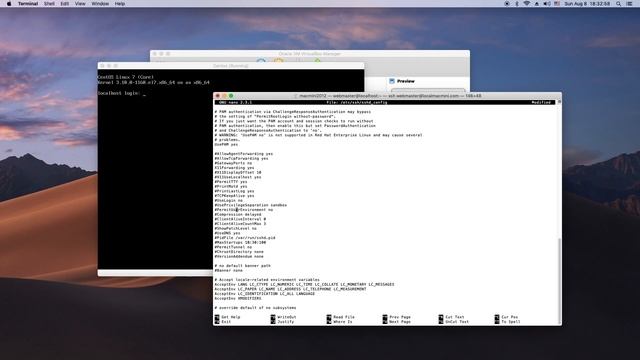640x360 pixels.
Task: Click the #ChrootDirectory none line
Action: [239, 252]
